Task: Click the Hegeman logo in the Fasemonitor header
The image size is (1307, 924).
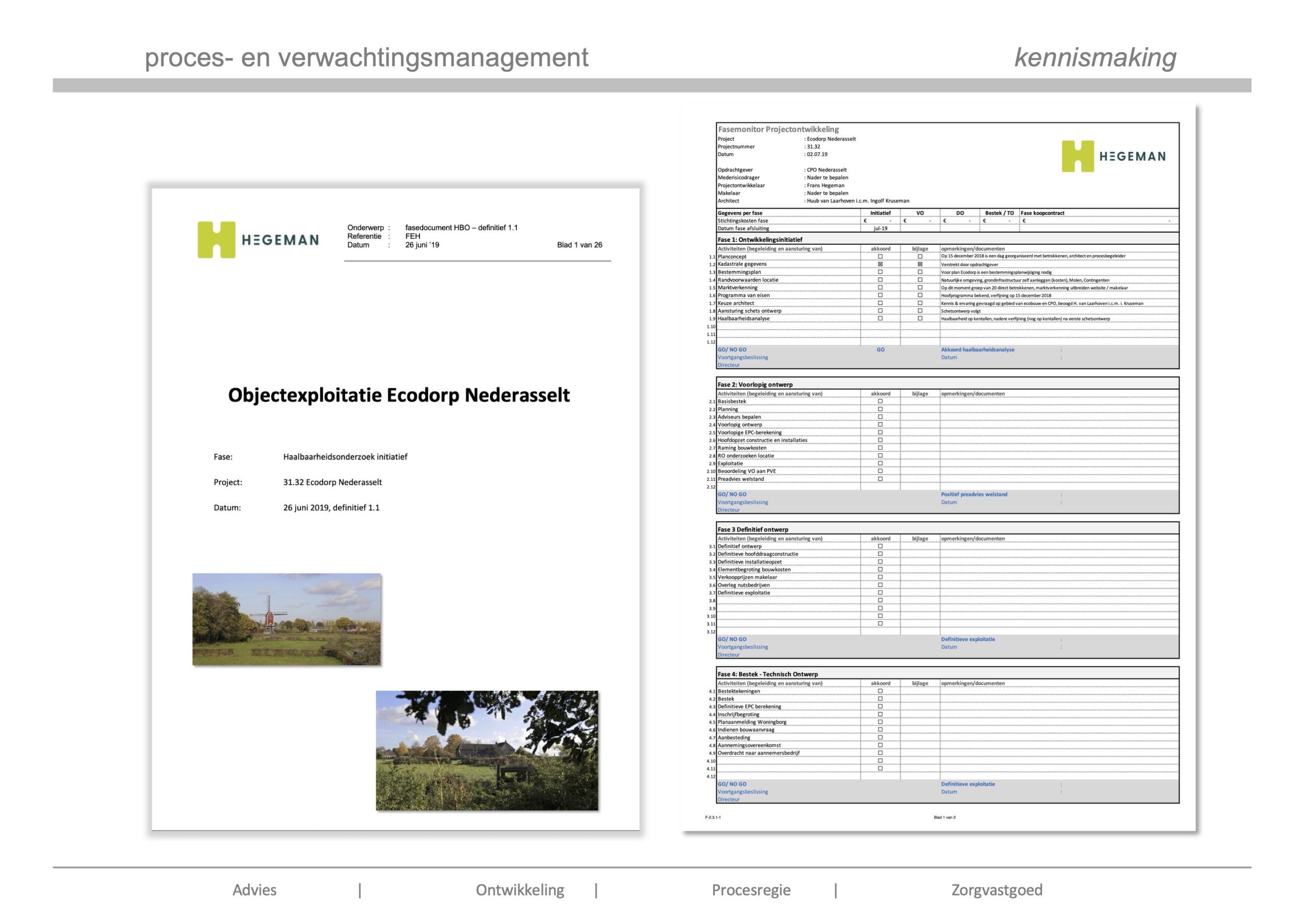Action: tap(1114, 156)
